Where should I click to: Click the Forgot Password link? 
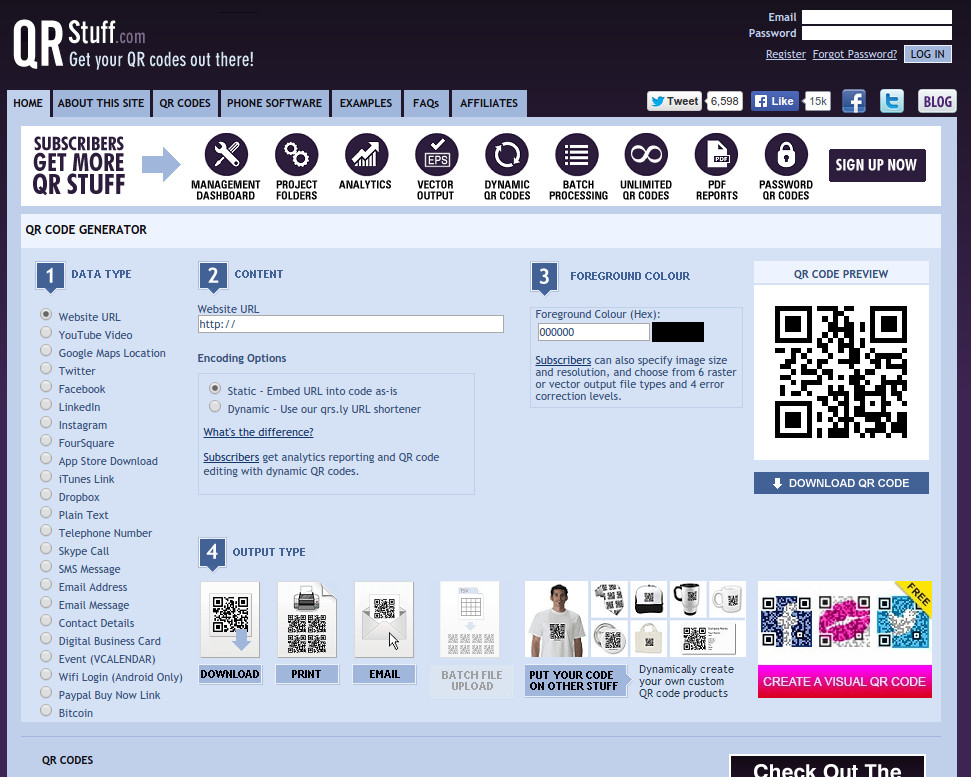point(855,54)
